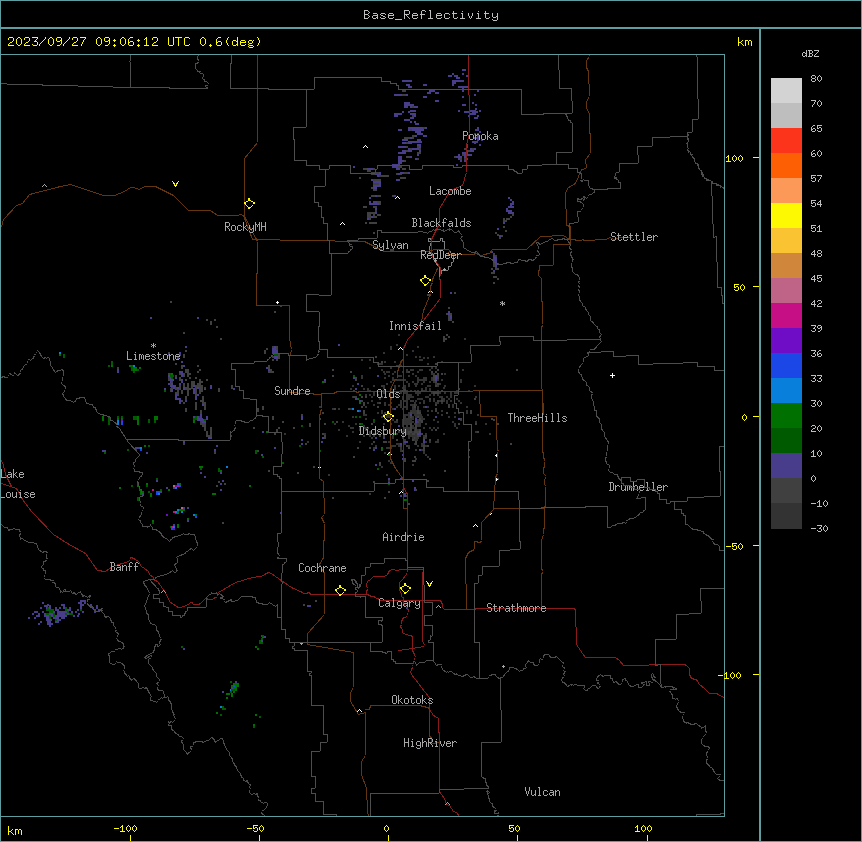862x842 pixels.
Task: Pick the indigo 0-10 dBZ legend band
Action: tap(786, 466)
